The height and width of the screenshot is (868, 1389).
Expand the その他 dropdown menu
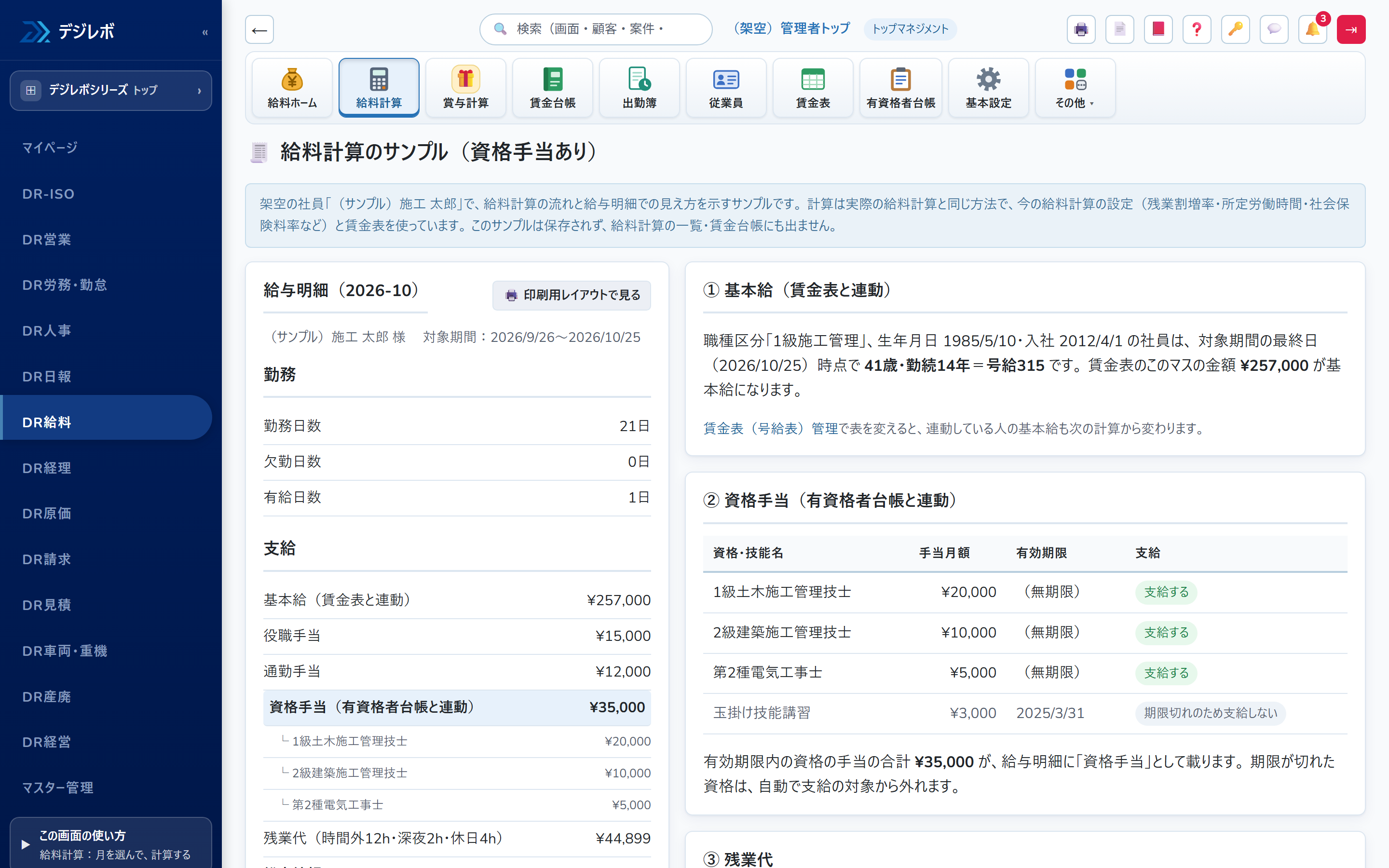pos(1075,87)
